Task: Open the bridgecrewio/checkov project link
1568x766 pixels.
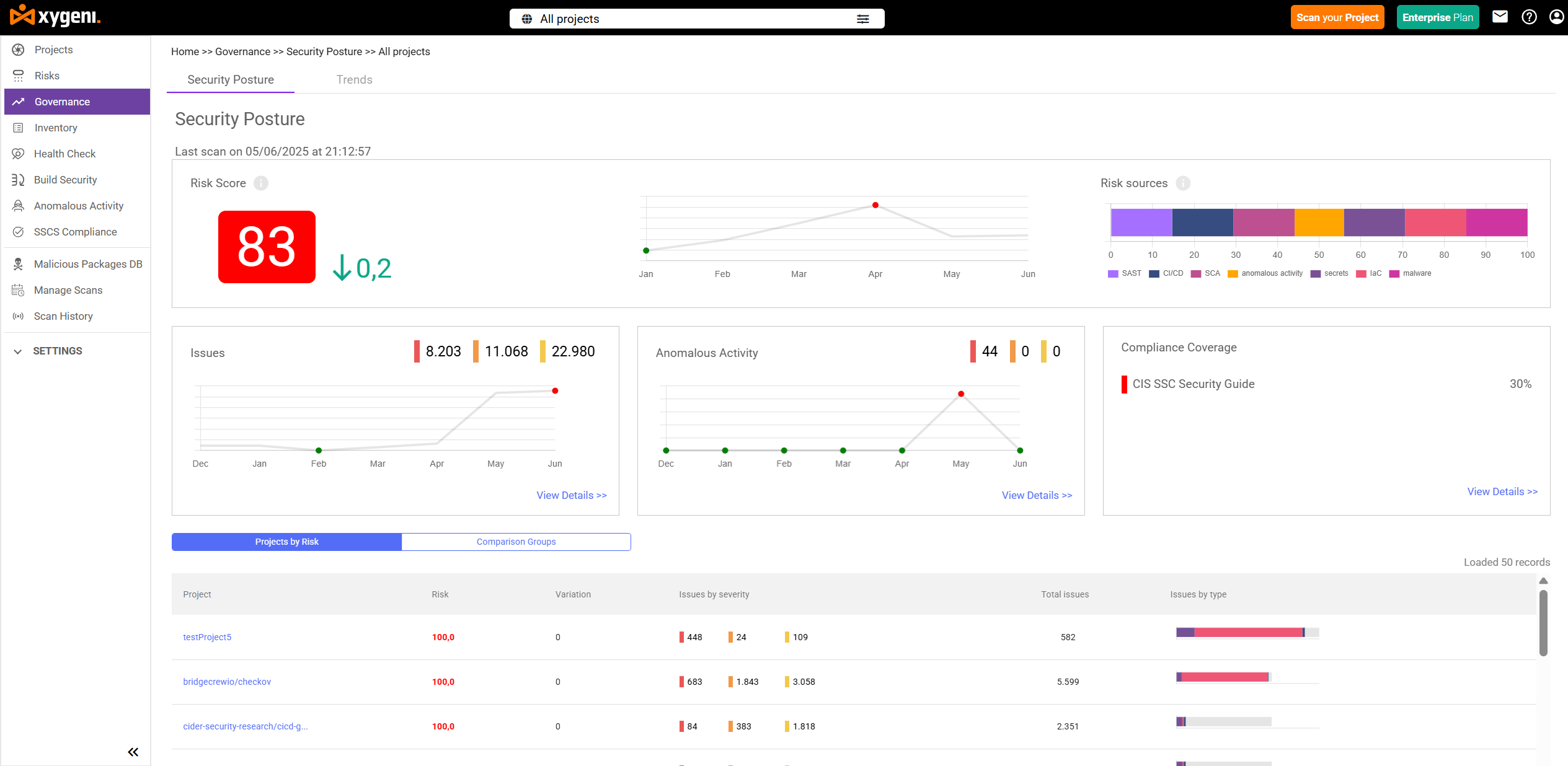Action: [x=227, y=682]
